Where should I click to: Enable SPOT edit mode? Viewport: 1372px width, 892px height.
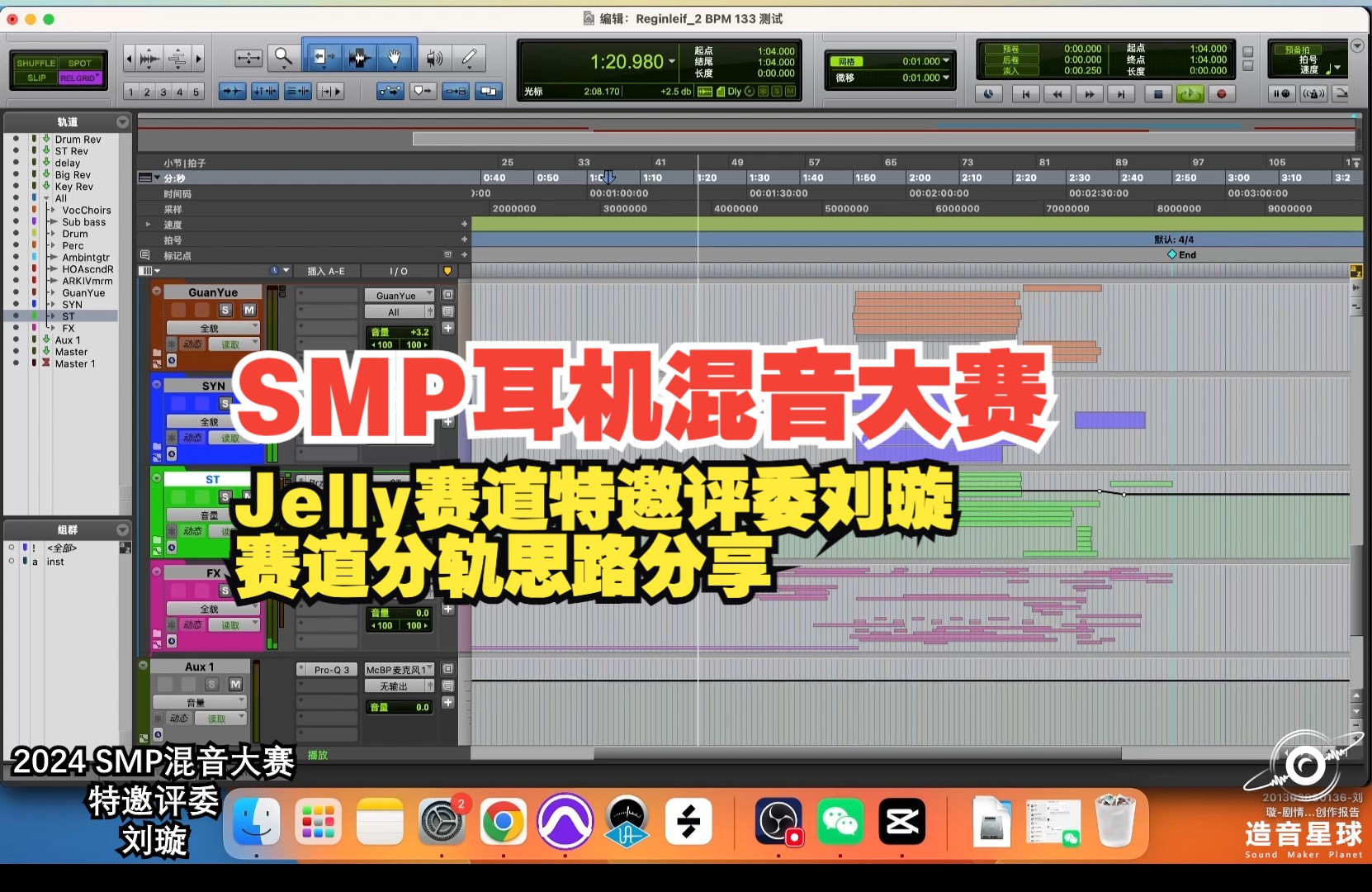pos(80,63)
